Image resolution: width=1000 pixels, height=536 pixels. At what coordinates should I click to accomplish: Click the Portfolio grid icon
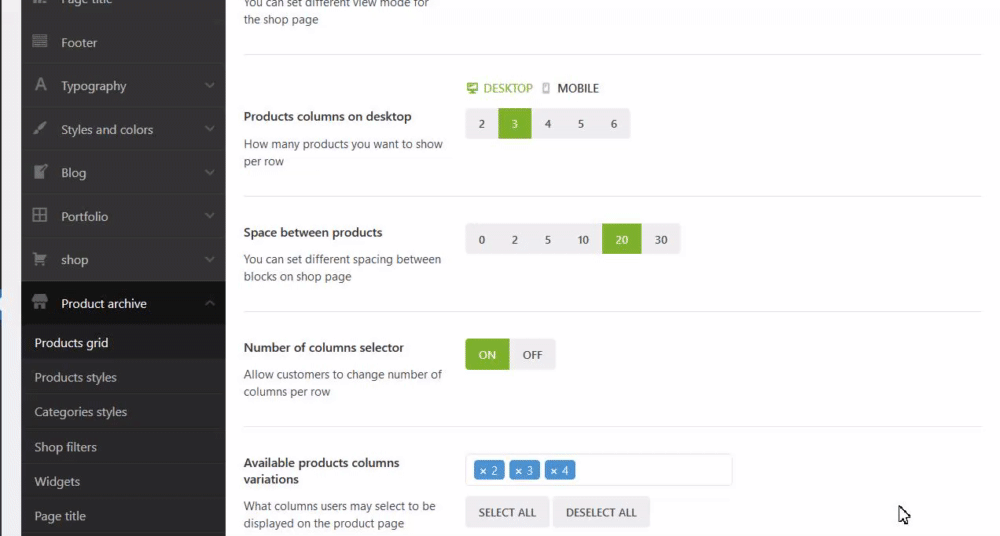click(x=40, y=215)
